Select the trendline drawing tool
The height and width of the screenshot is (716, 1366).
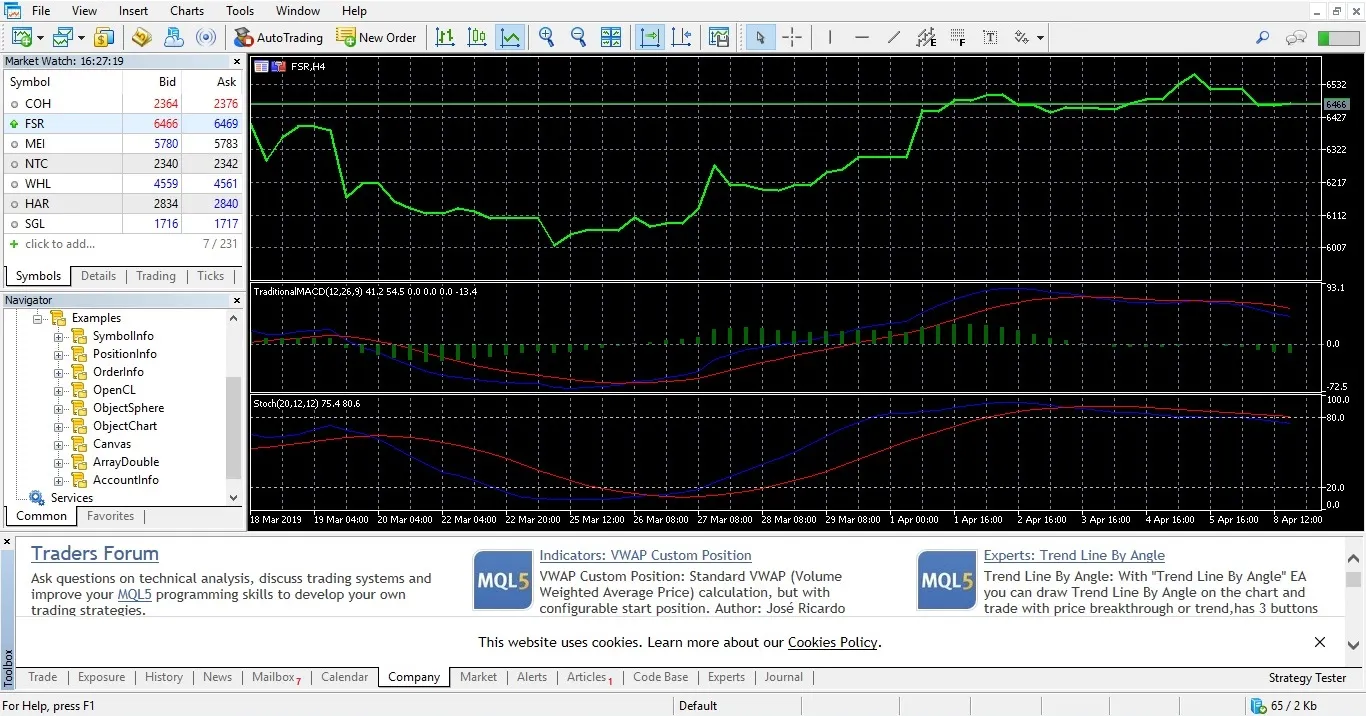(893, 37)
